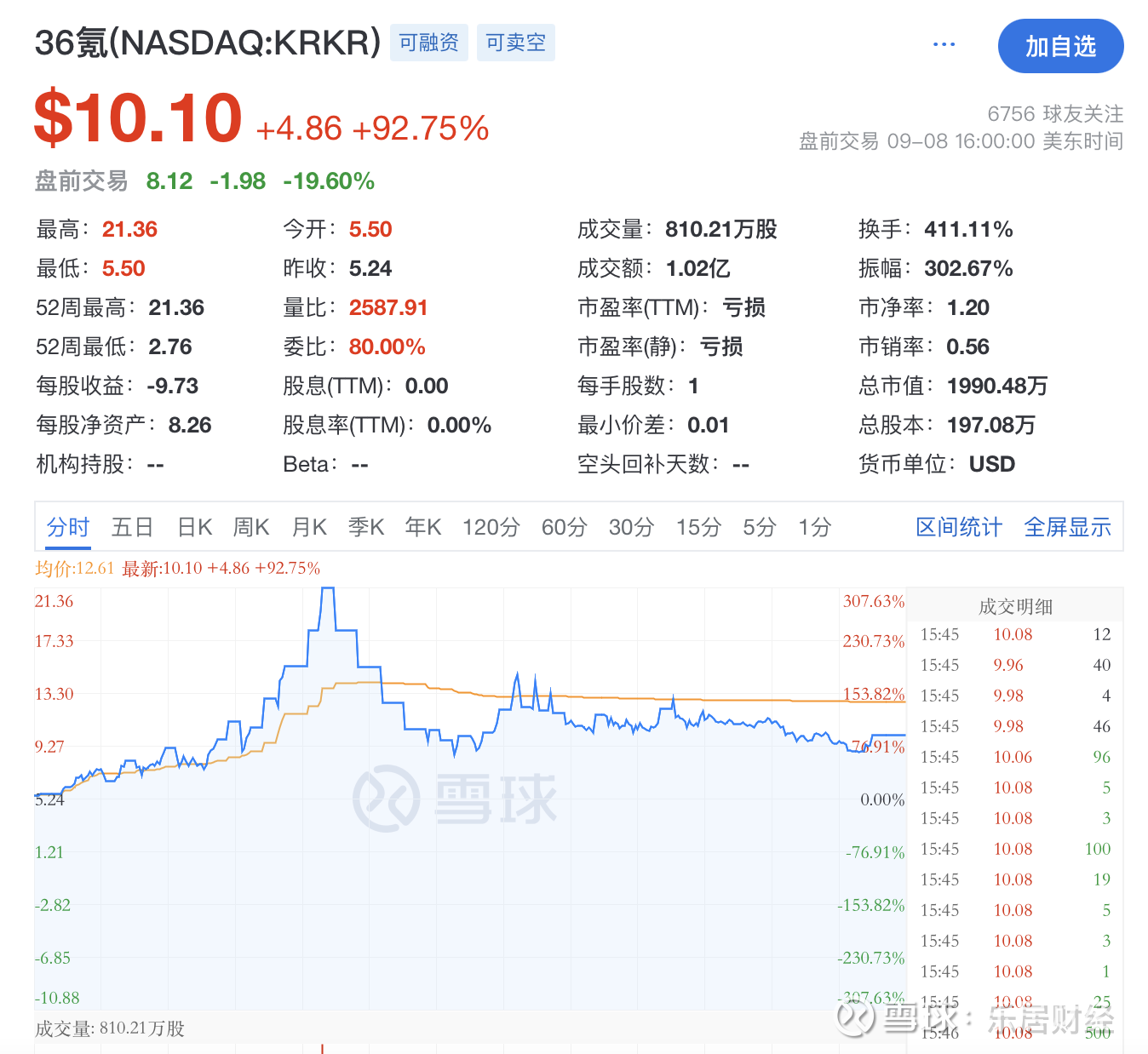Screen dimensions: 1148x1054
Task: Select the 15分 chart tab
Action: click(x=698, y=527)
